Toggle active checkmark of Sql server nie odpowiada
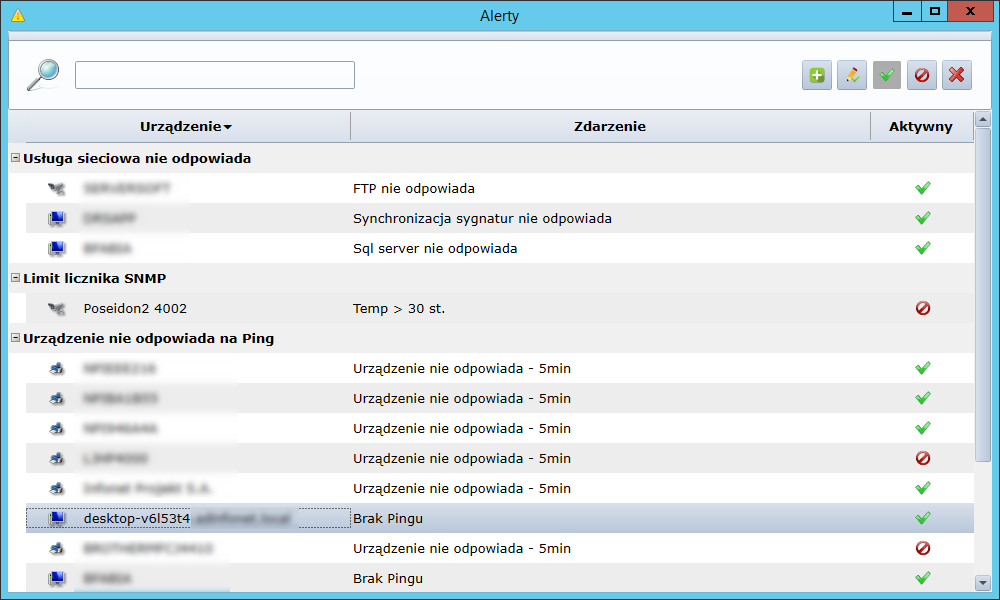This screenshot has height=600, width=1000. pos(922,248)
